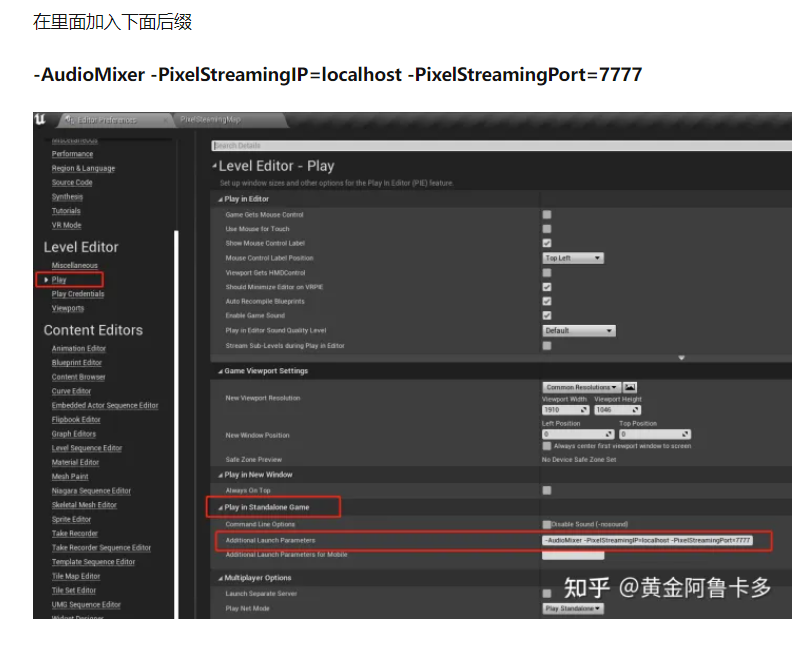Open Graph Editors settings

74,434
